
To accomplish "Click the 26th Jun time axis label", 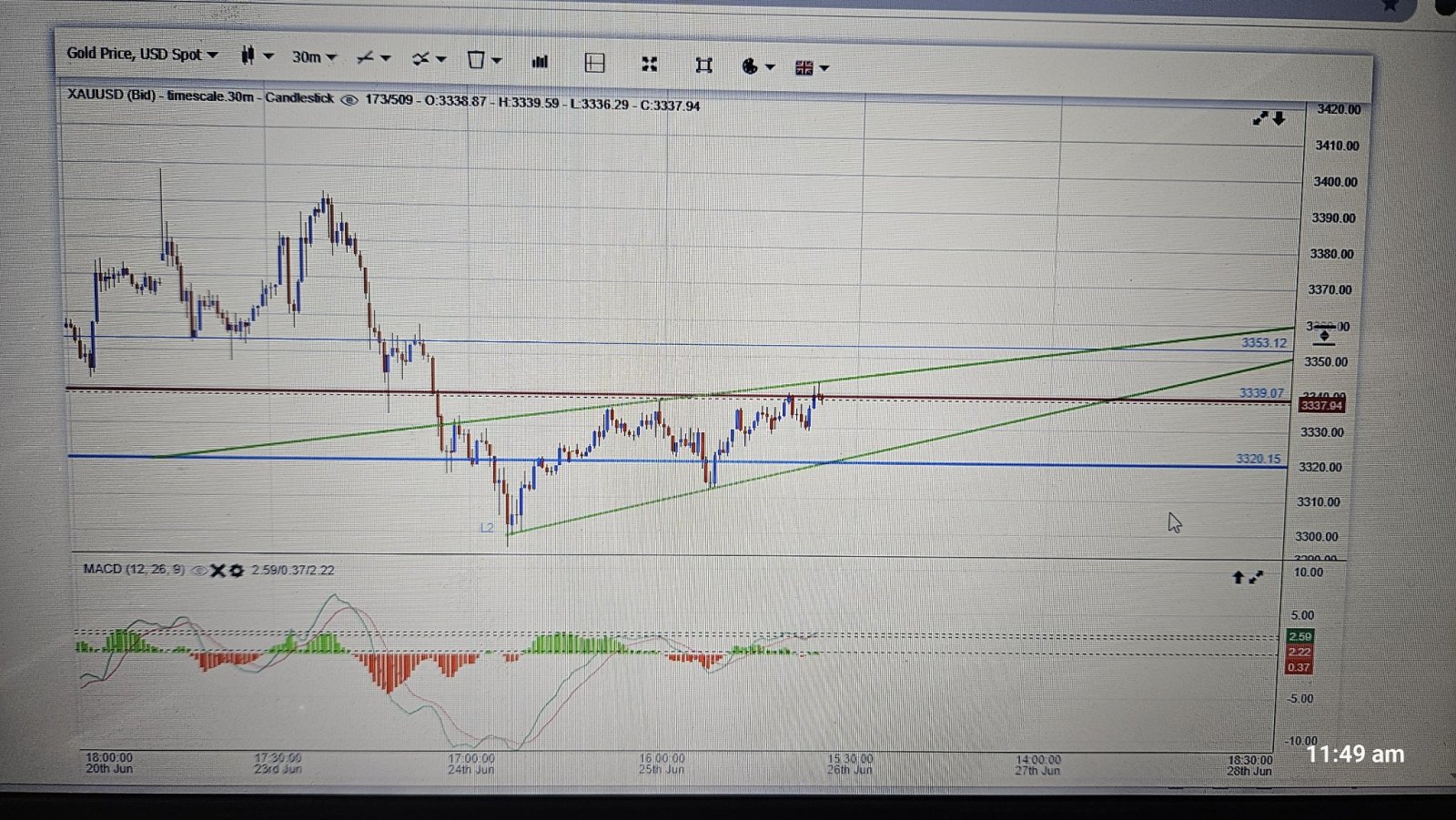I will point(849,770).
